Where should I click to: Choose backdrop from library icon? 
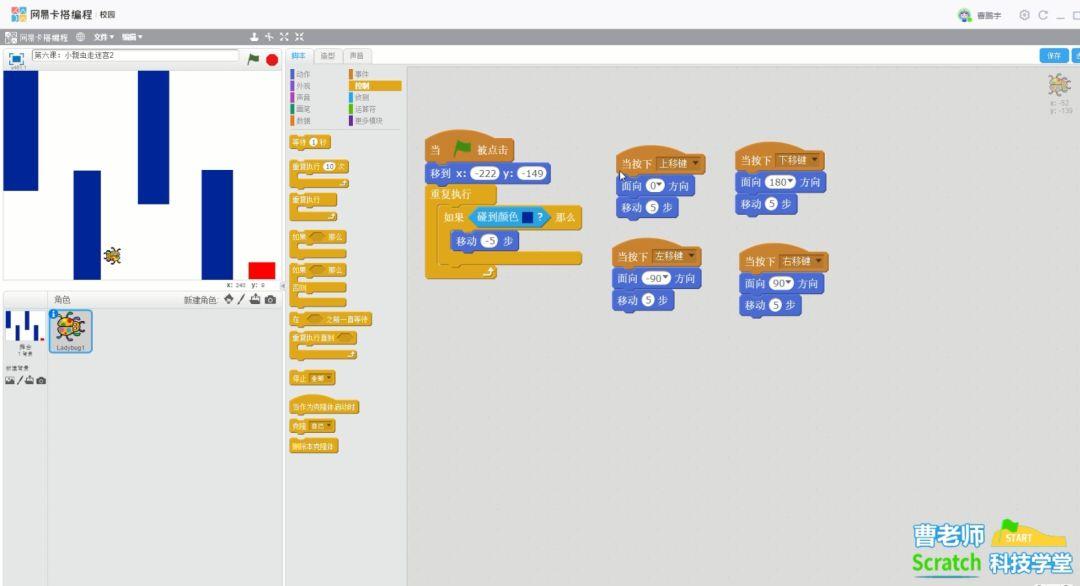click(x=10, y=381)
